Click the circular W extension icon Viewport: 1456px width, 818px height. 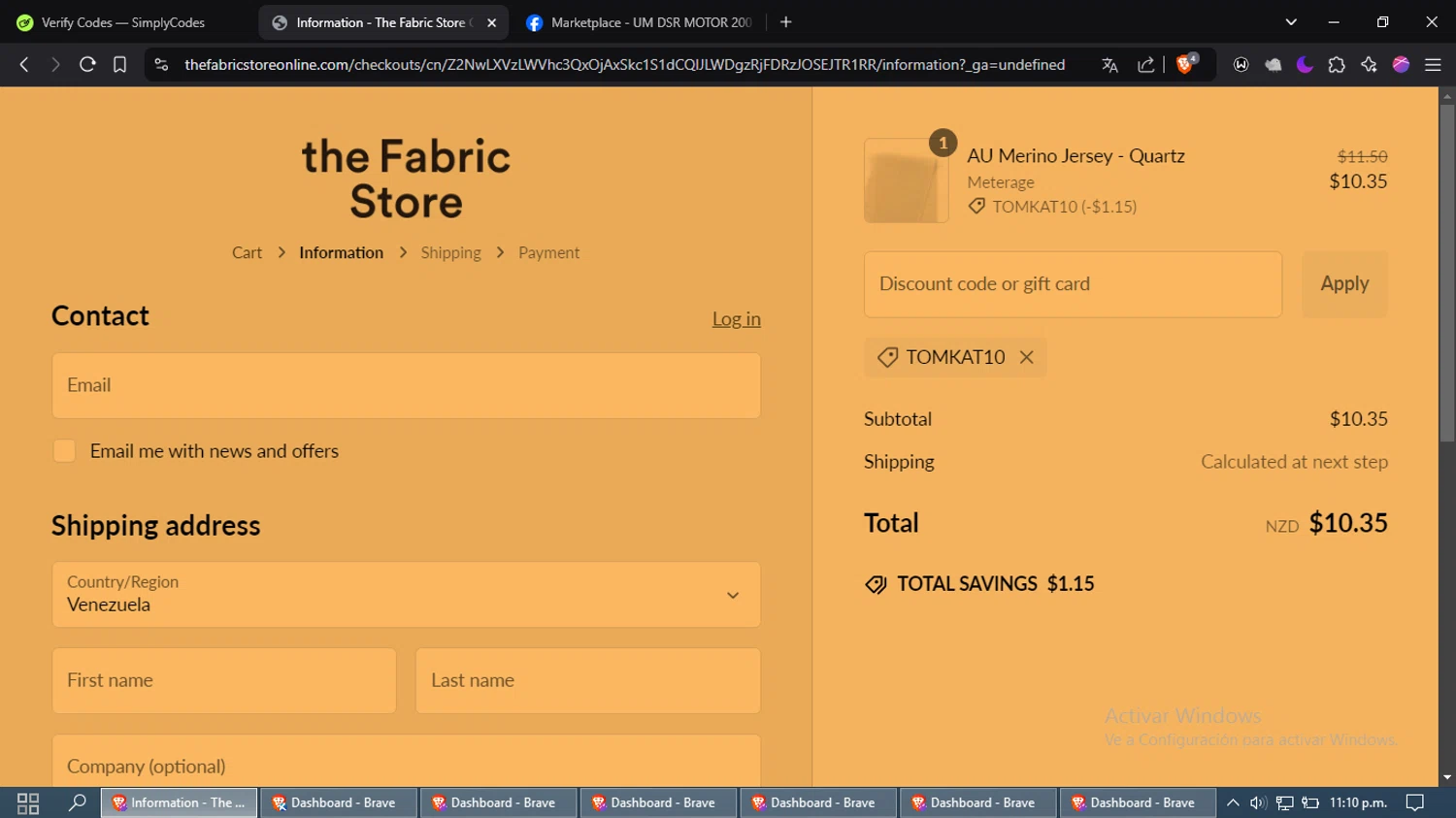pyautogui.click(x=1241, y=65)
